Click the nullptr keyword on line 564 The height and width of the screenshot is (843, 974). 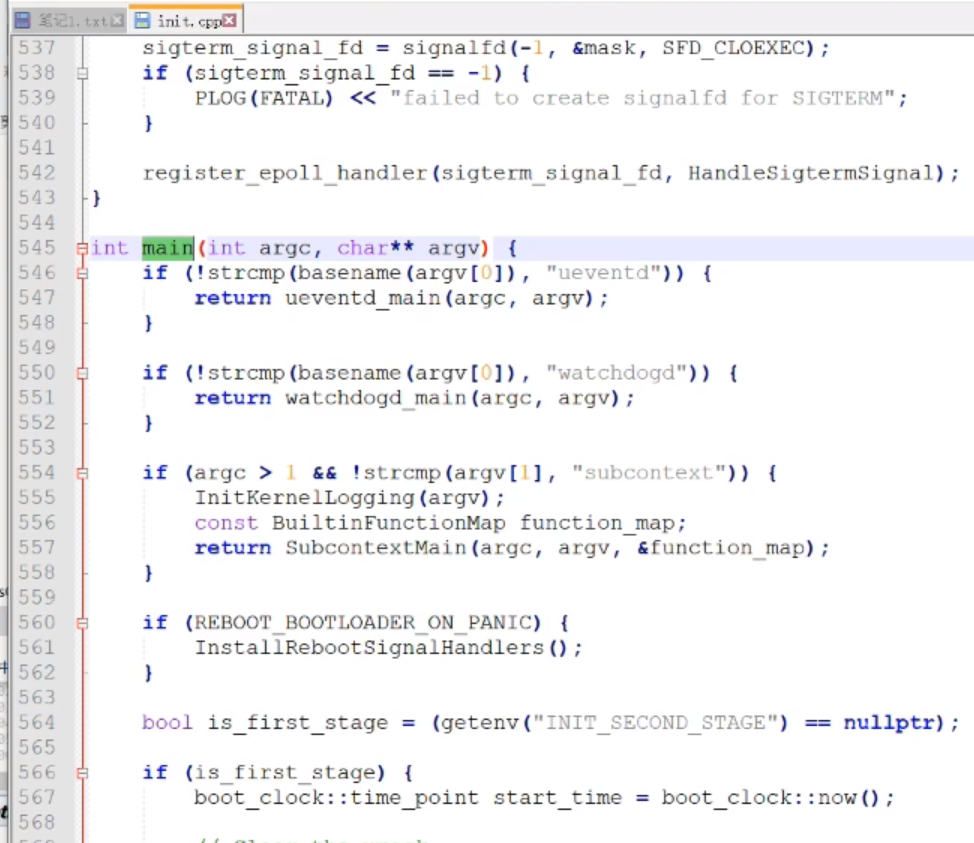pyautogui.click(x=889, y=723)
